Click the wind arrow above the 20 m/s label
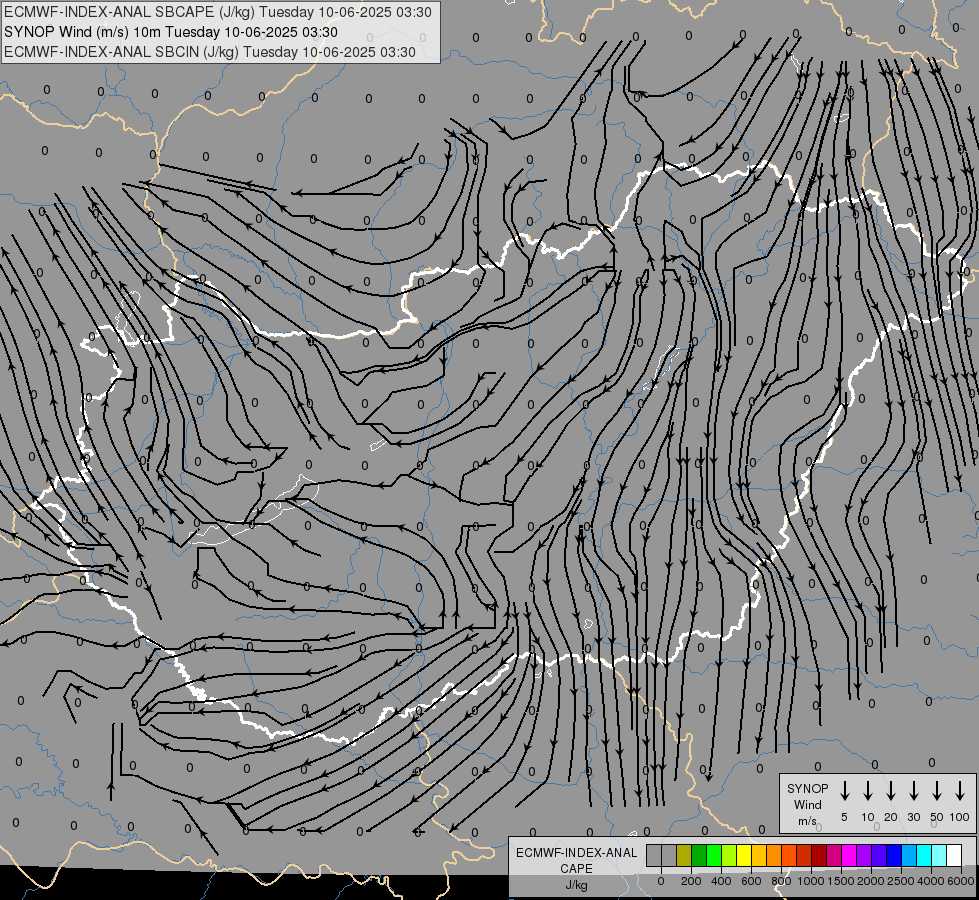 (x=891, y=791)
